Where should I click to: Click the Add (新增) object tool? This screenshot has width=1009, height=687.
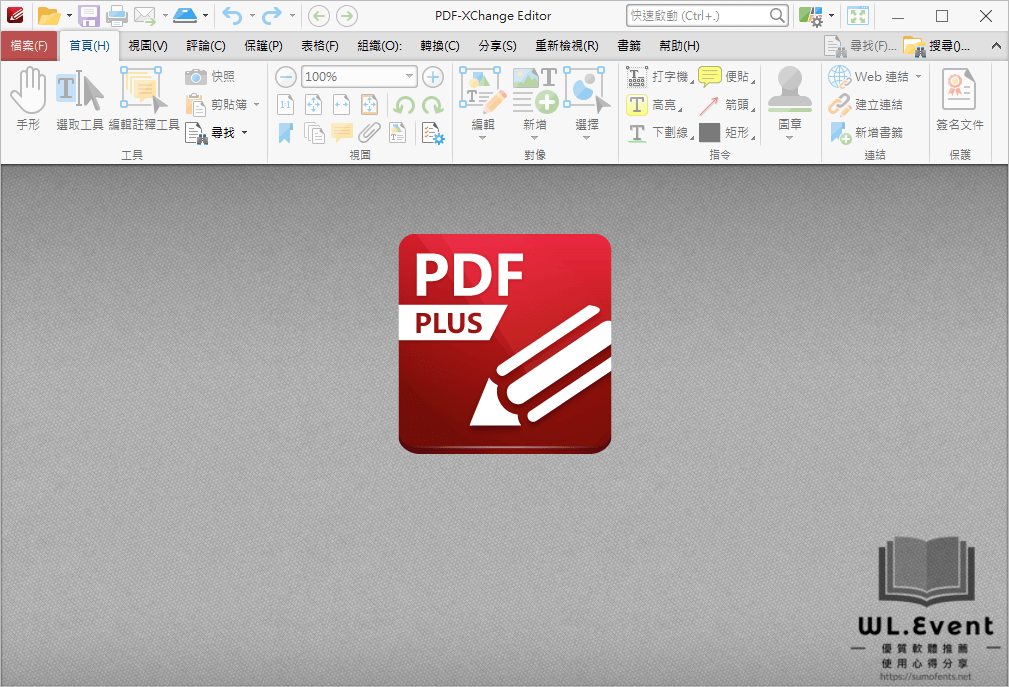(x=535, y=104)
